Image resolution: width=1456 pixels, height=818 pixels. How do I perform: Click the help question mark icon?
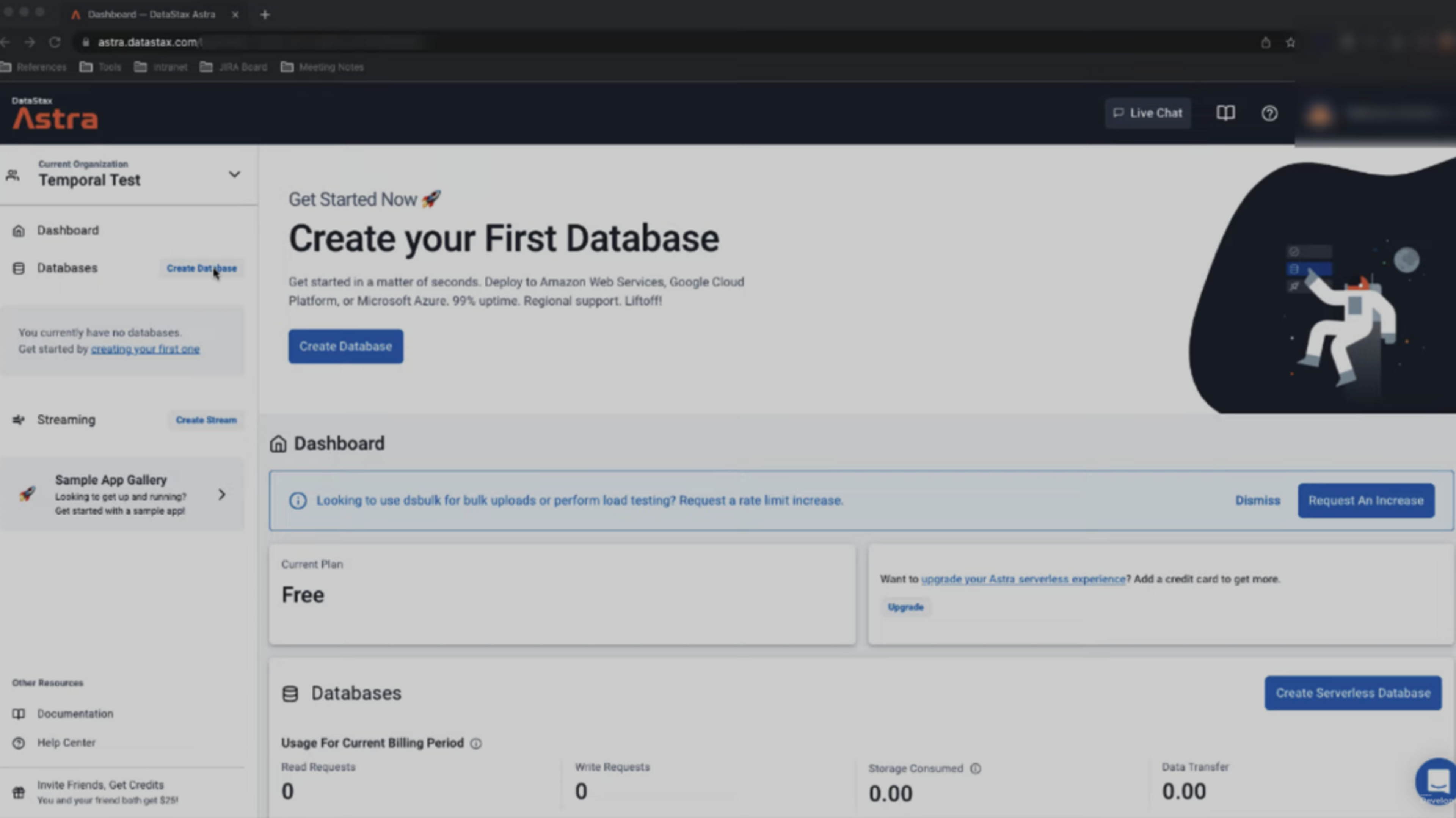[x=1269, y=113]
